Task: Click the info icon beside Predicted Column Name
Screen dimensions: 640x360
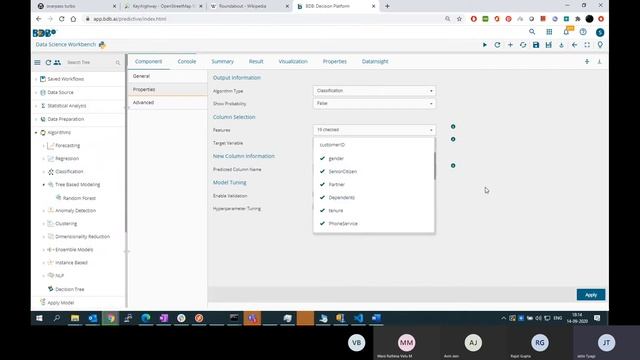Action: click(453, 166)
